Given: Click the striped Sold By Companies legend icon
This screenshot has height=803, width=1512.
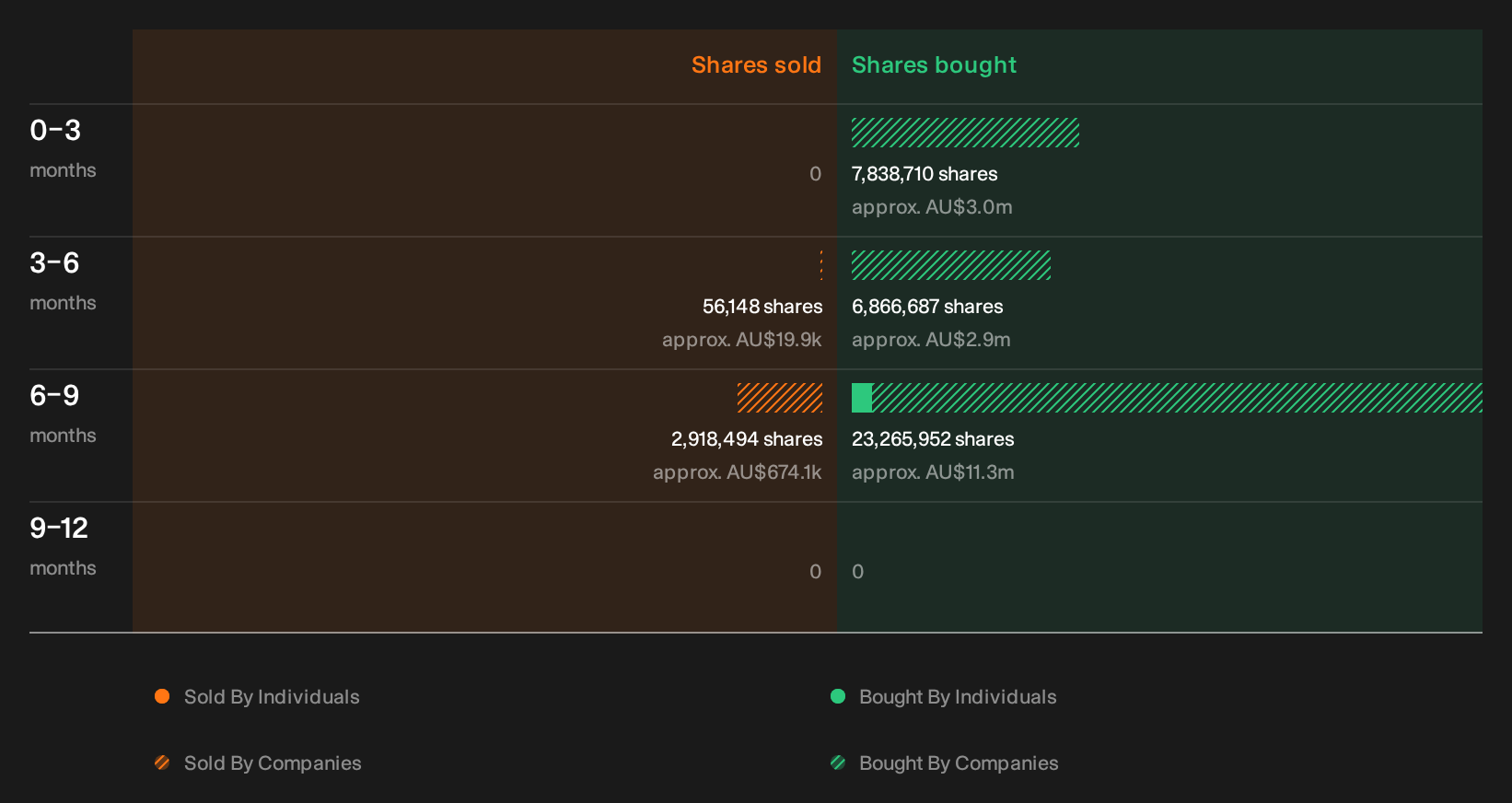Looking at the screenshot, I should pyautogui.click(x=162, y=762).
